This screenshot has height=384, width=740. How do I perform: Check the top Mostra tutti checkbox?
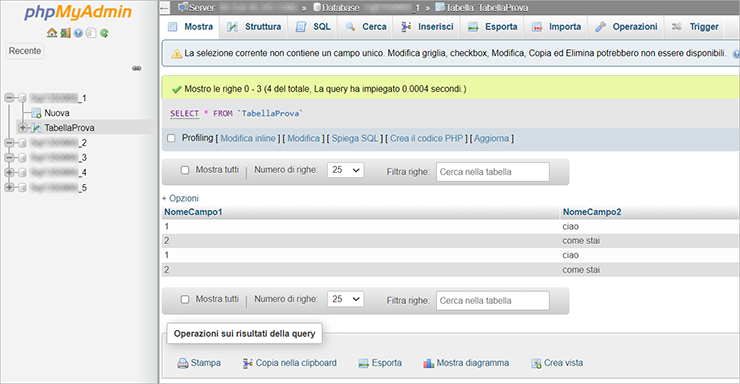point(185,170)
